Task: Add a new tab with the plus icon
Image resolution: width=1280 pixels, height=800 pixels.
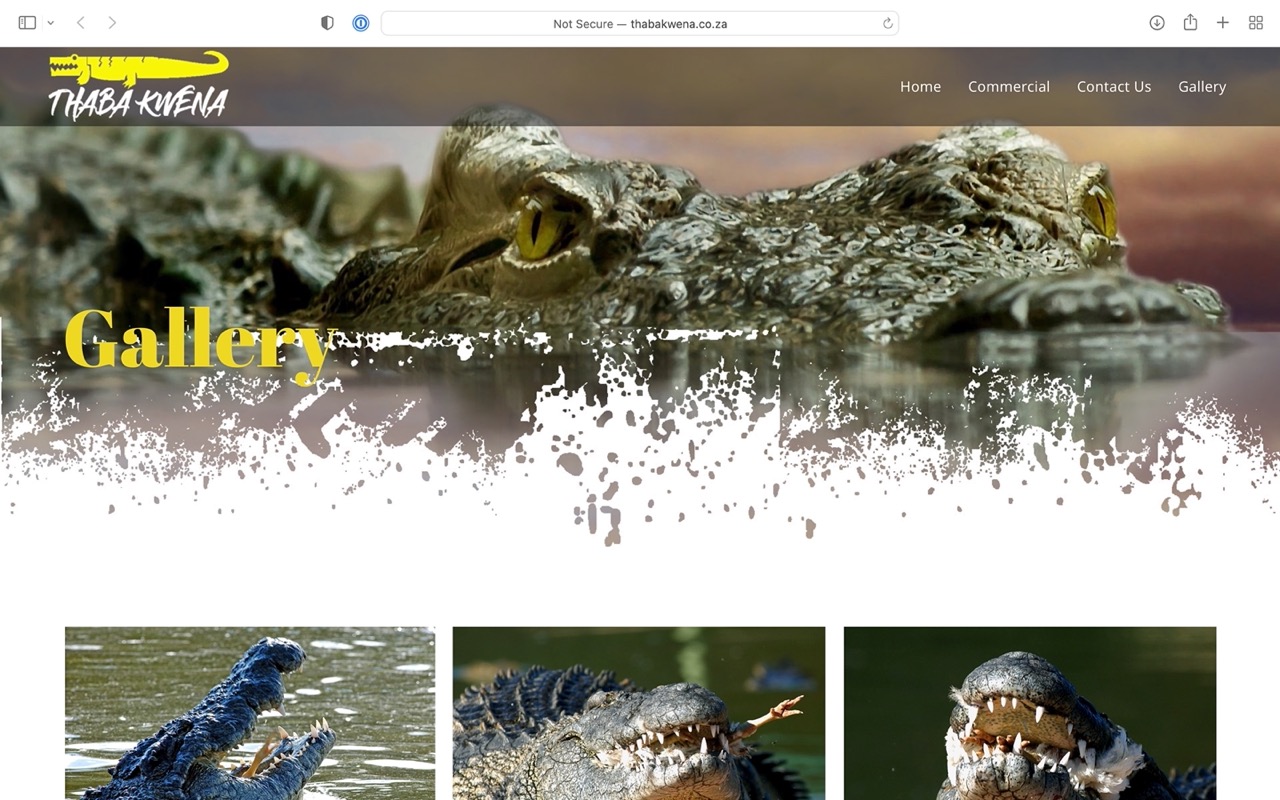Action: 1223,23
